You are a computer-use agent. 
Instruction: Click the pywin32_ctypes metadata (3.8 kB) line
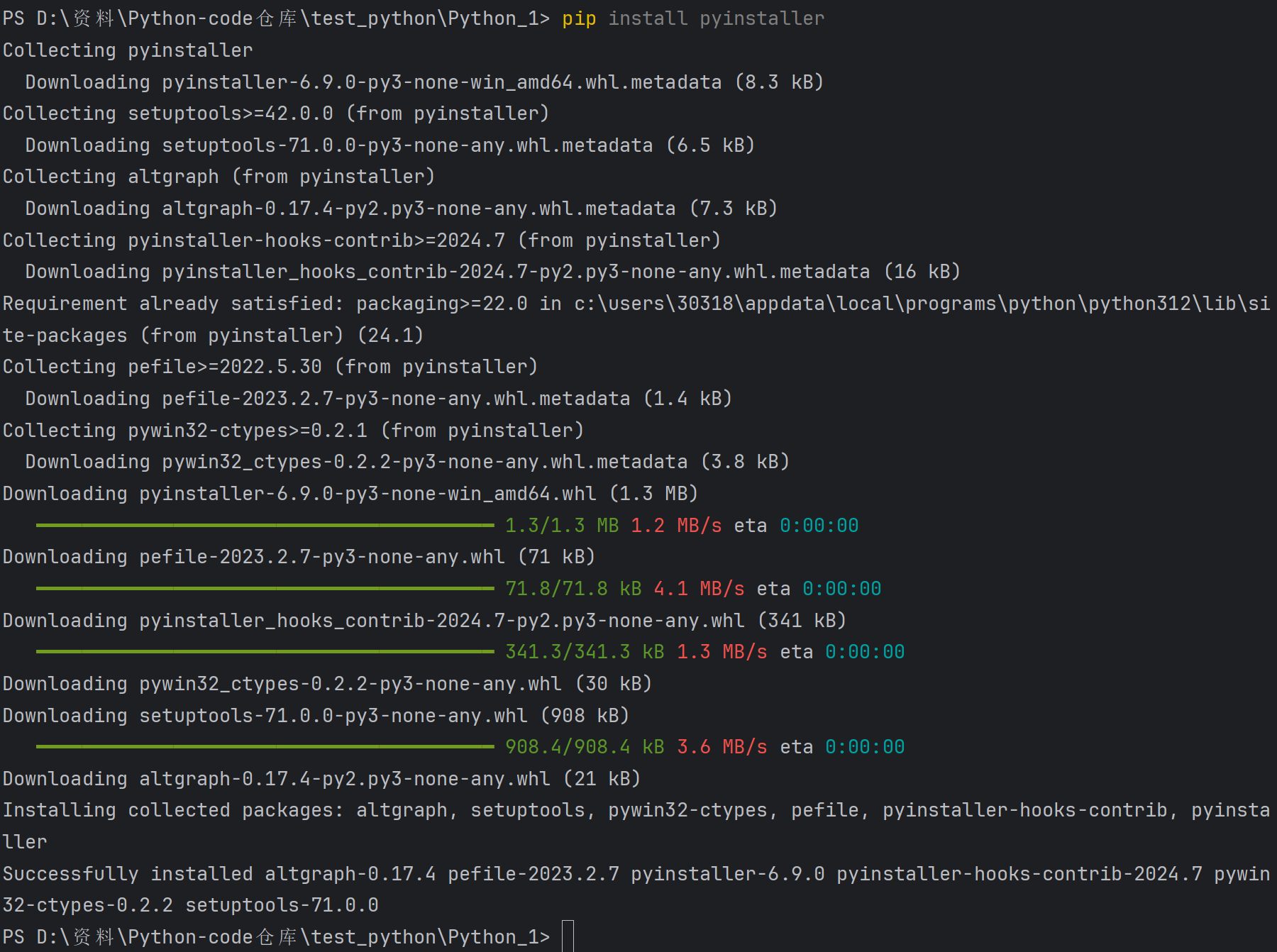click(407, 462)
